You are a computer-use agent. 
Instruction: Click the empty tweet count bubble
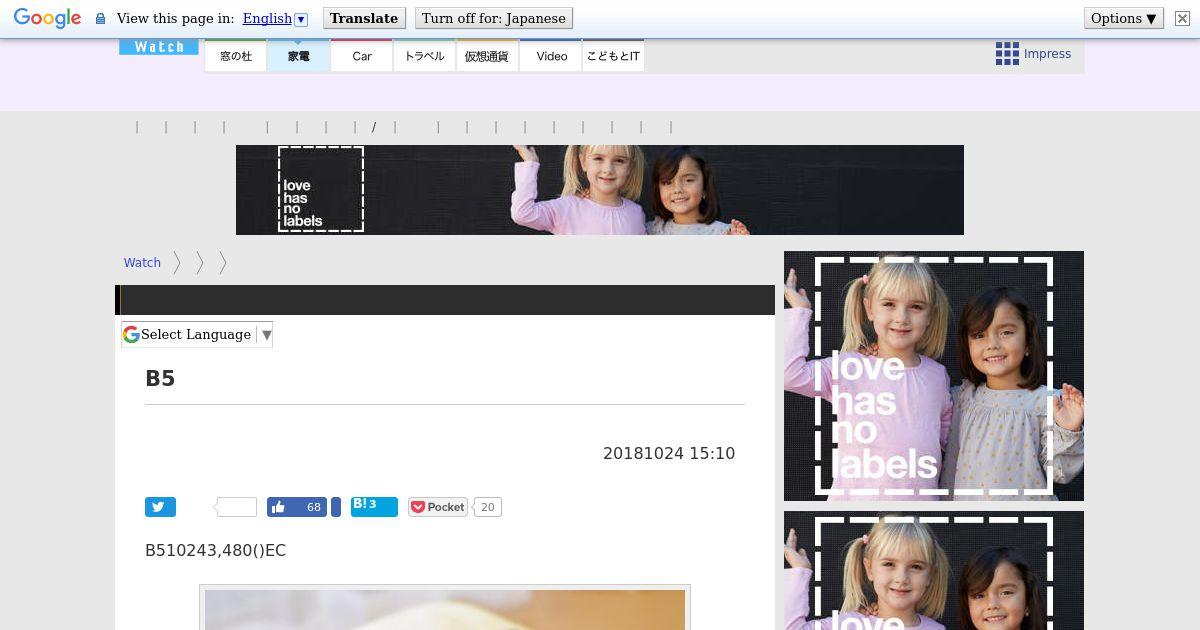pyautogui.click(x=236, y=507)
